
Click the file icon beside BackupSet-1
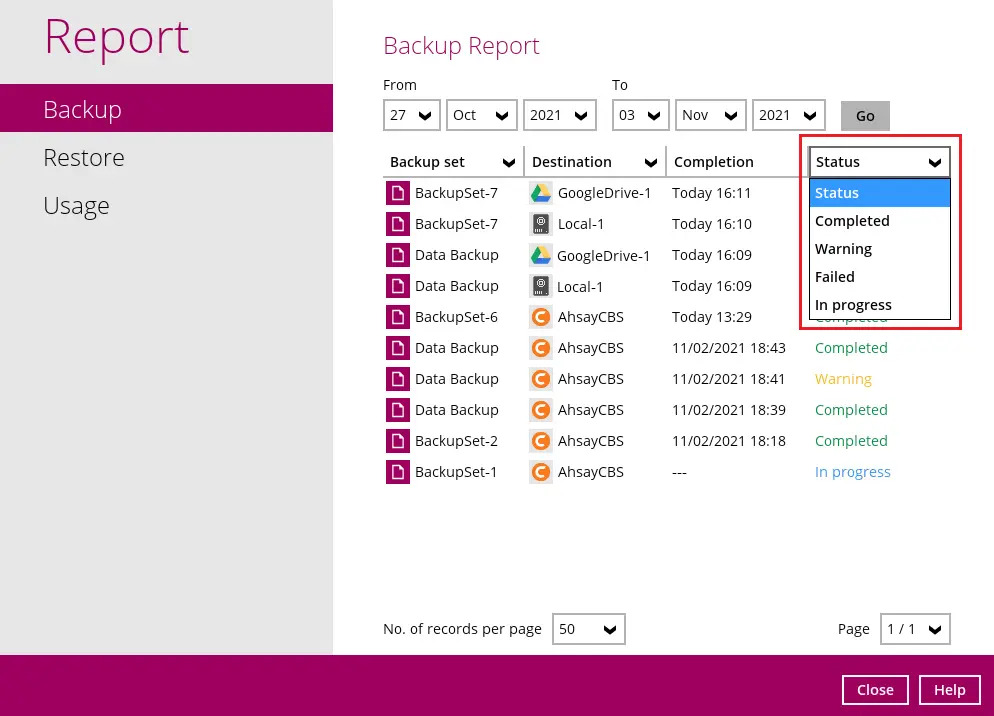click(x=398, y=472)
